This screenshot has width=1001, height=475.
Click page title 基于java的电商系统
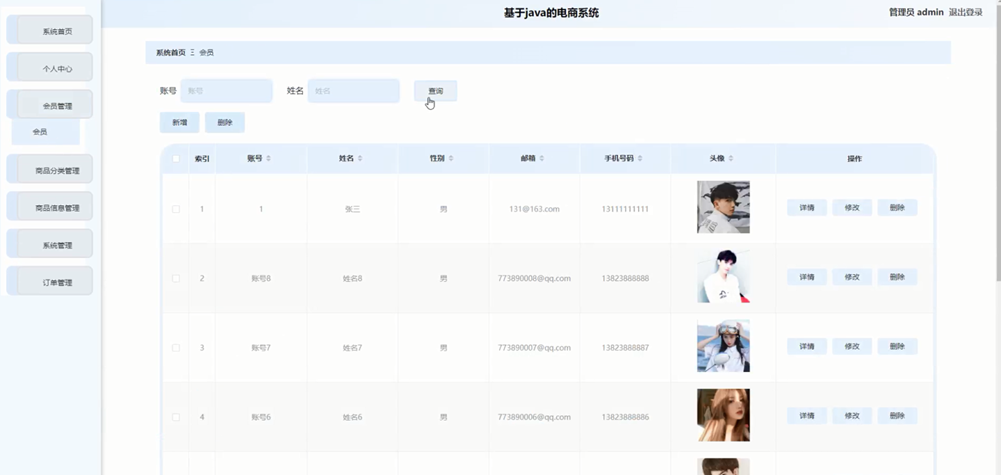[x=552, y=13]
